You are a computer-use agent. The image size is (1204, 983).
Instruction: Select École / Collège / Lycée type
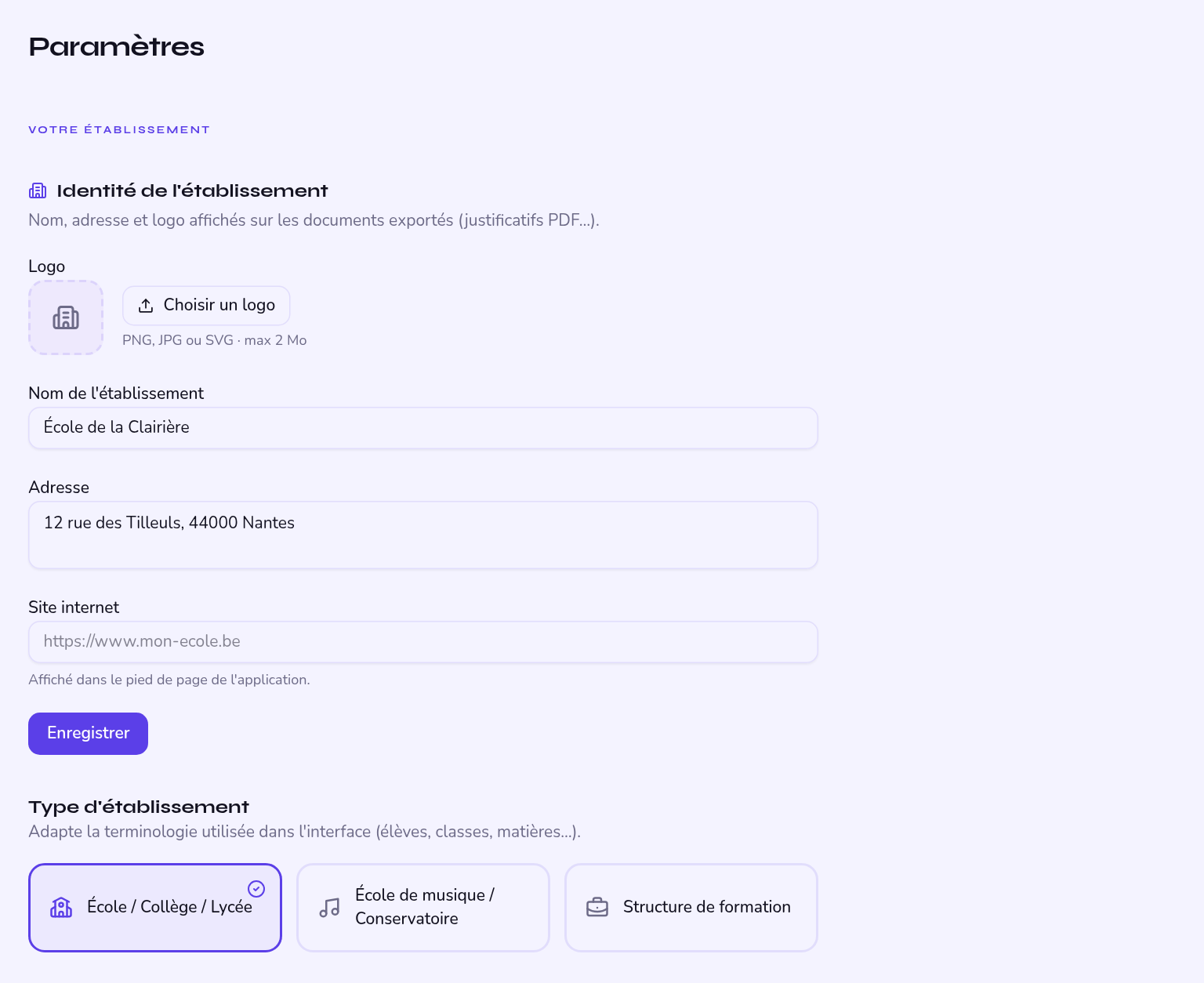pos(155,908)
